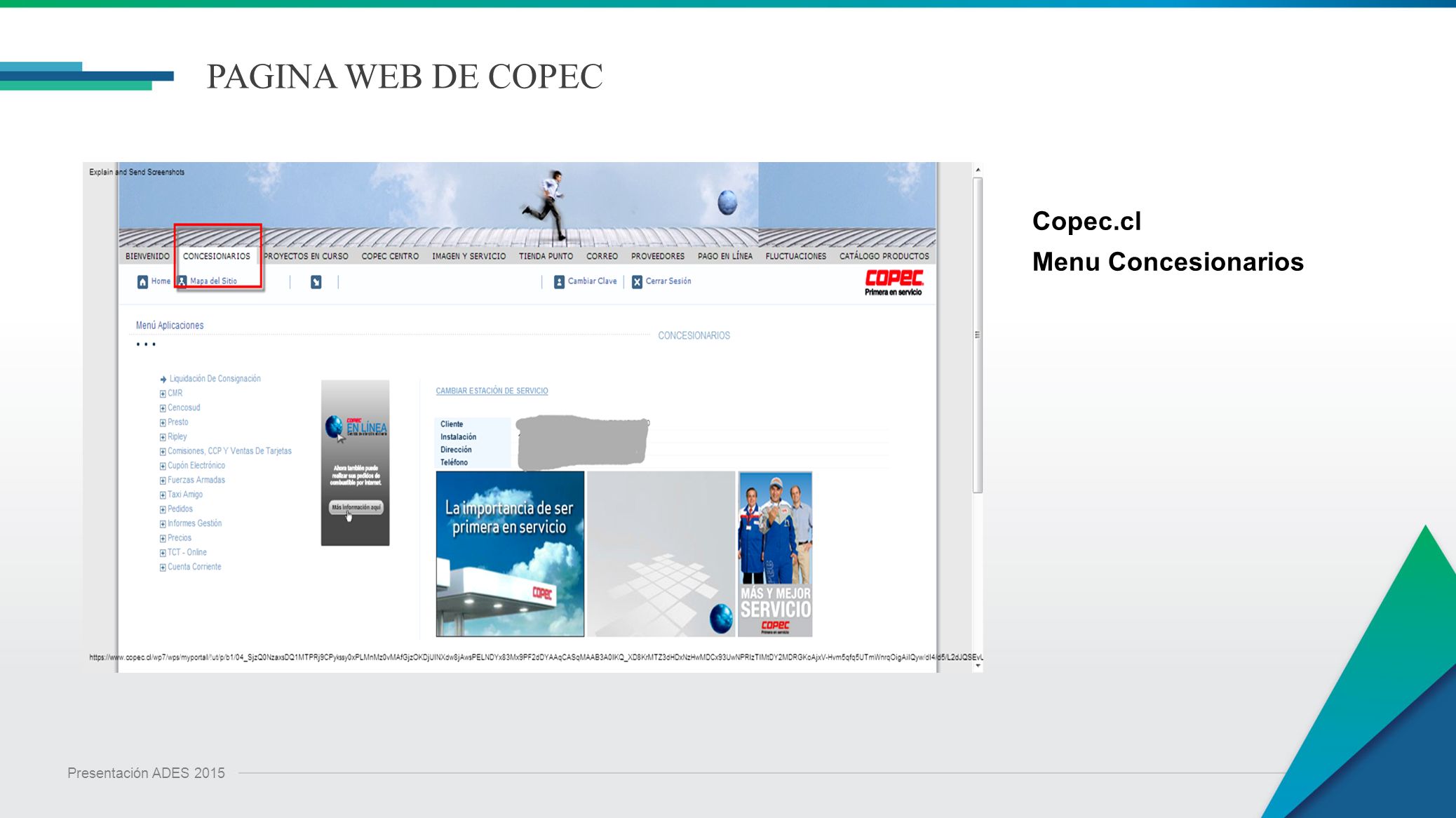Image resolution: width=1456 pixels, height=818 pixels.
Task: Expand the Precios plus box
Action: pos(163,539)
